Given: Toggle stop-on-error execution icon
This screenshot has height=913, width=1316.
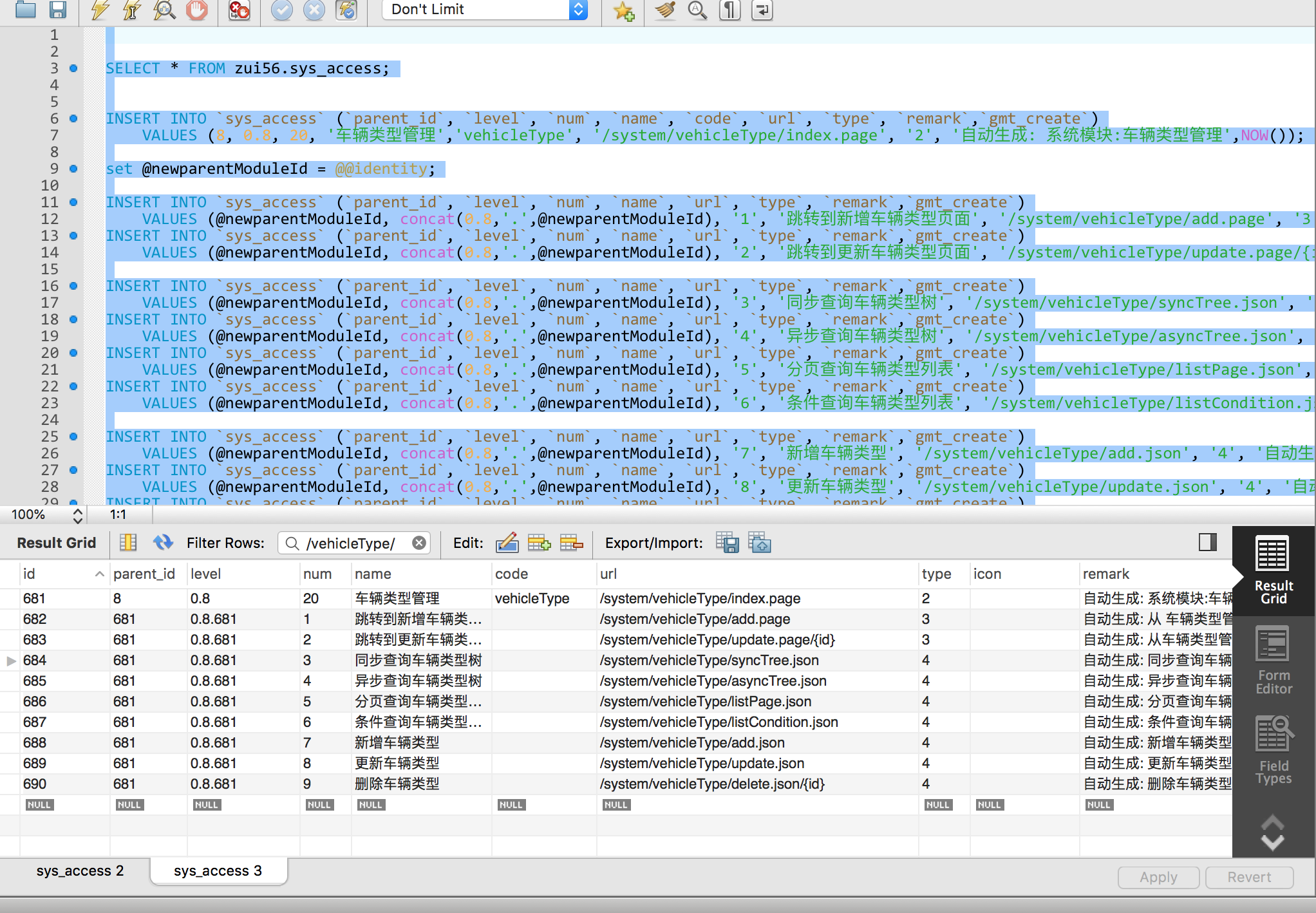Looking at the screenshot, I should pyautogui.click(x=240, y=10).
